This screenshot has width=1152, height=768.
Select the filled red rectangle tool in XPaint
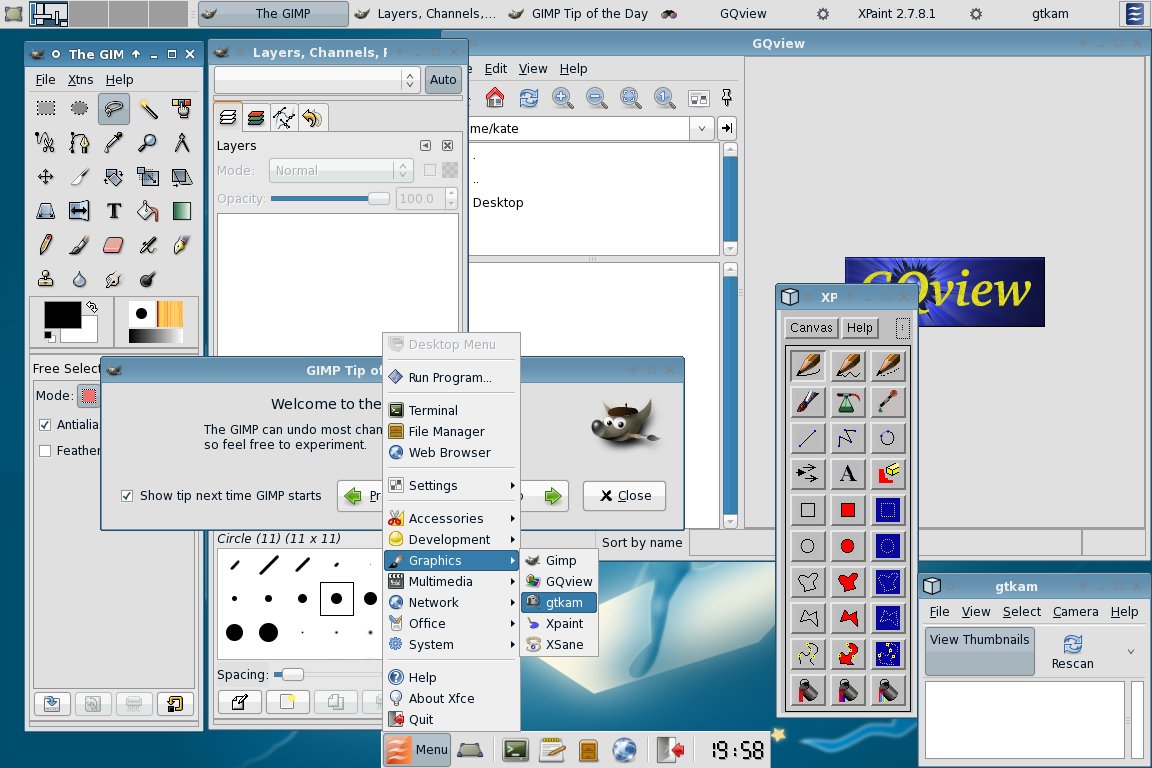847,509
